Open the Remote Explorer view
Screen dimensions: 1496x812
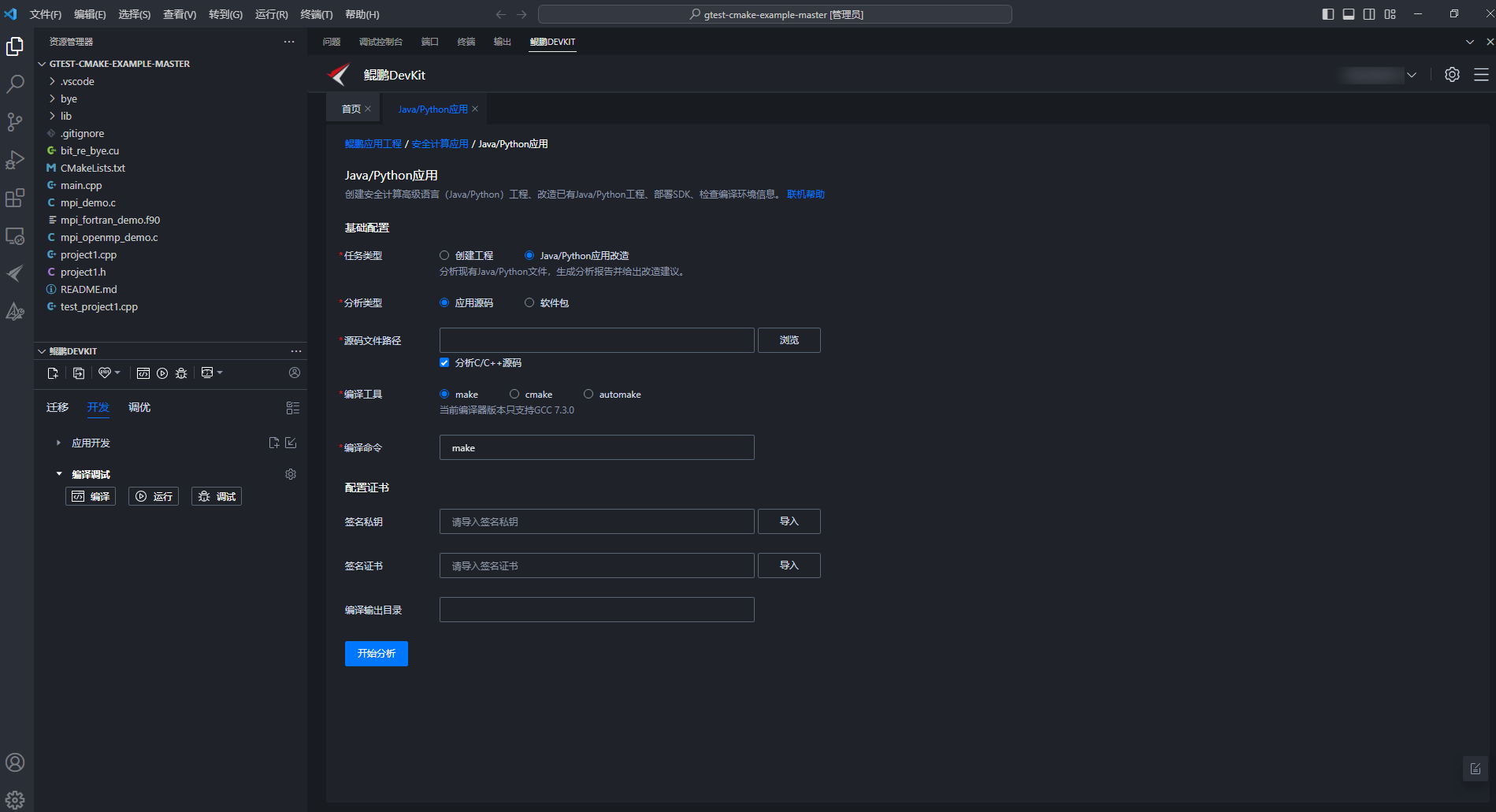click(15, 235)
